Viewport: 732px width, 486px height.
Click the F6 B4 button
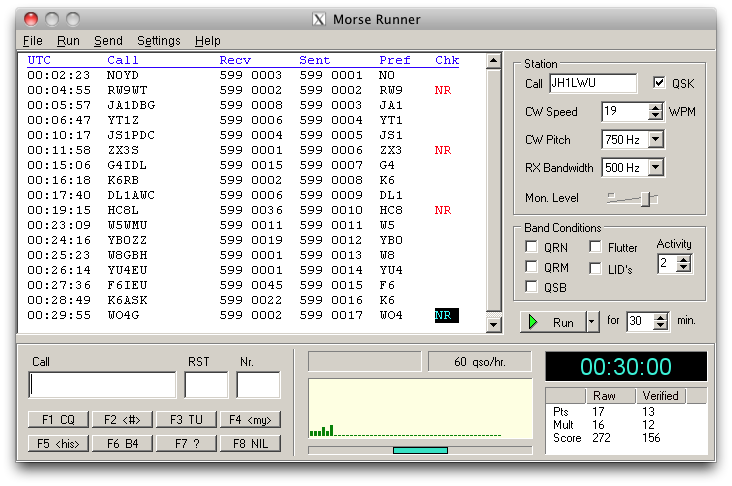[x=122, y=443]
